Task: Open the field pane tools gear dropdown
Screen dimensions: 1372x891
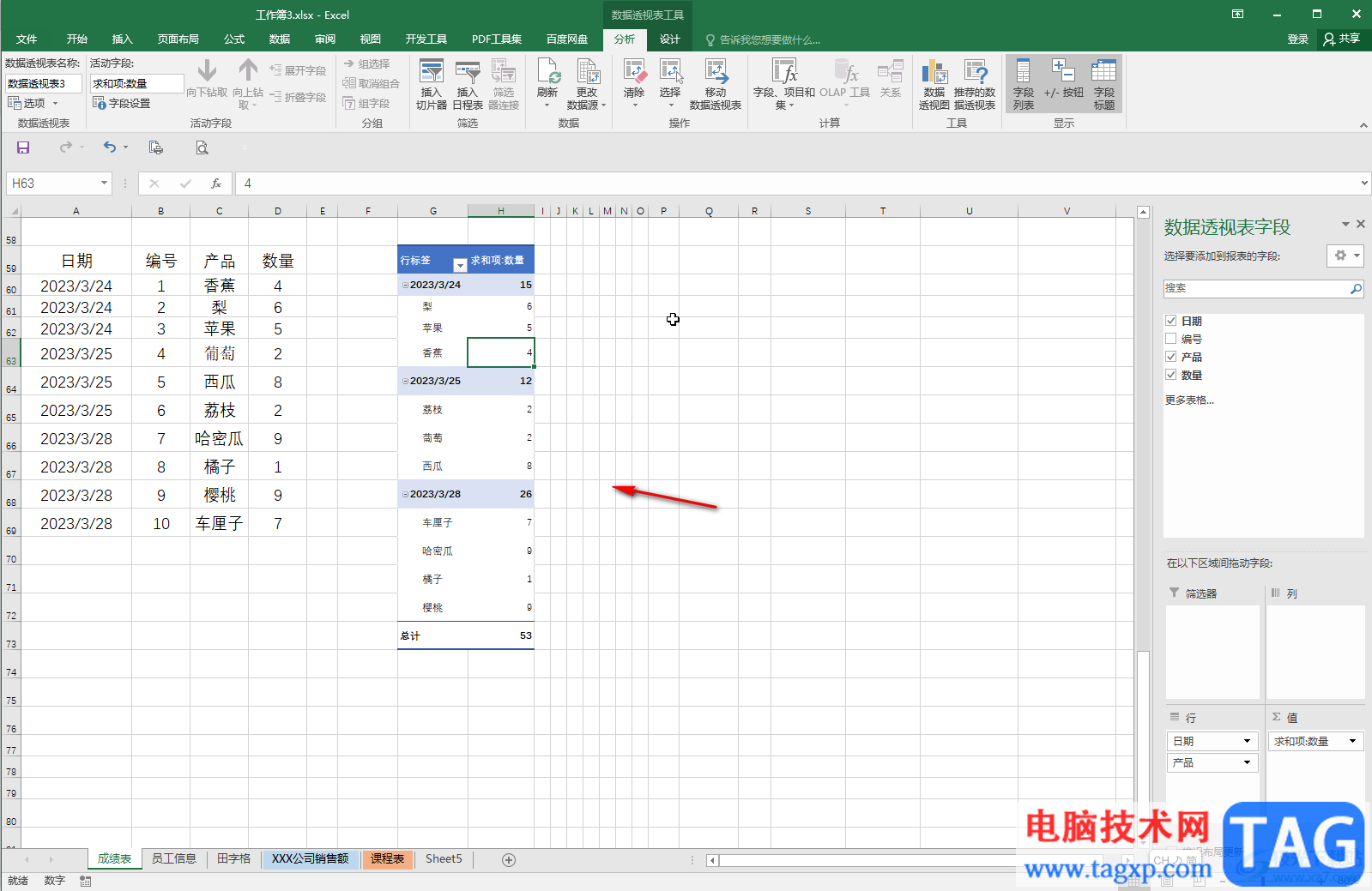Action: pos(1345,256)
